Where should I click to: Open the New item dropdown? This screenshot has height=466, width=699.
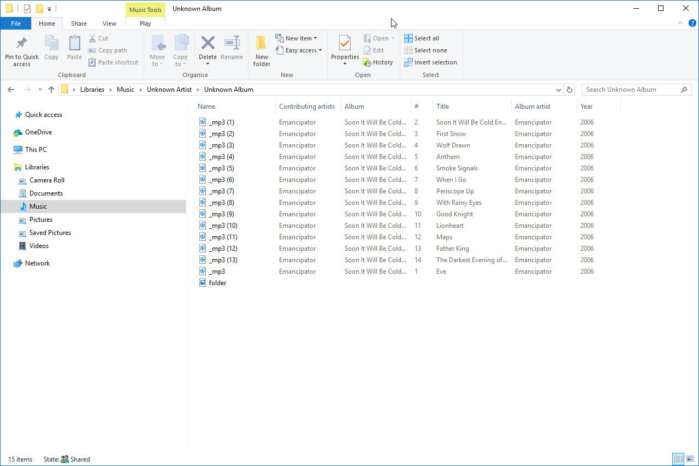coord(300,38)
